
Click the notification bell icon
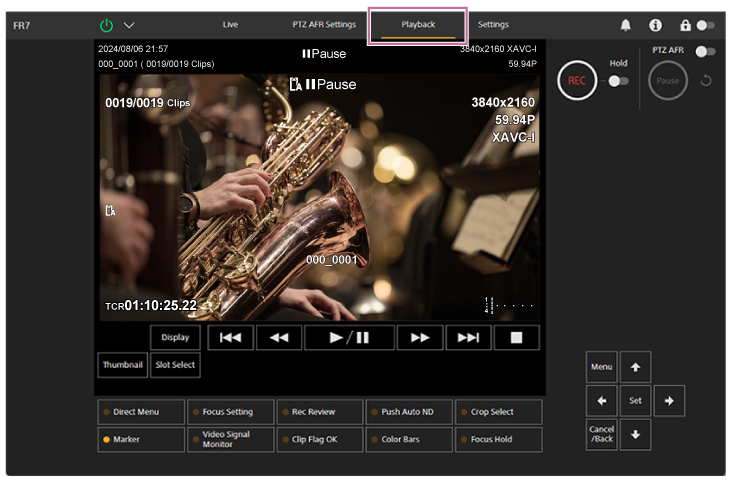(x=626, y=25)
